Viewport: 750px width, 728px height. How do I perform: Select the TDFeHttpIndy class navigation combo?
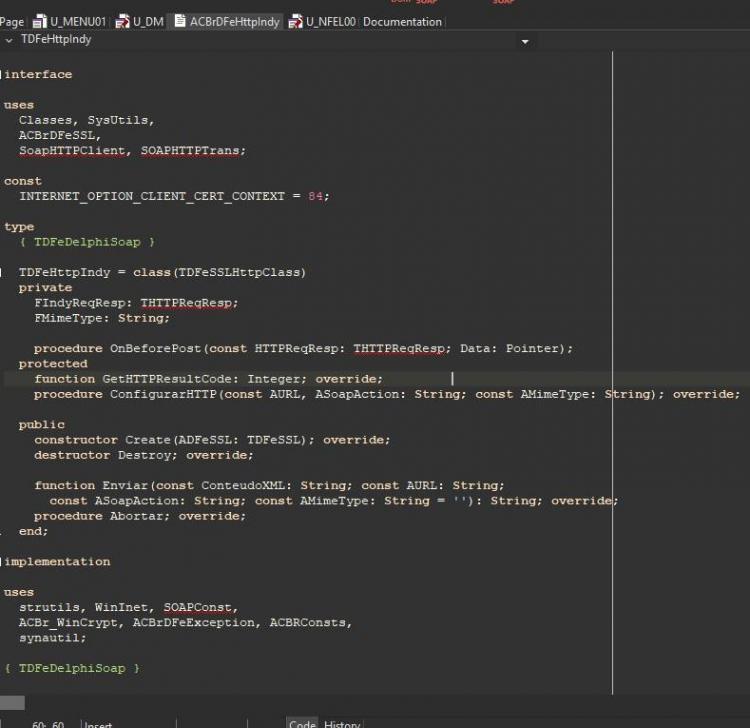click(x=268, y=40)
